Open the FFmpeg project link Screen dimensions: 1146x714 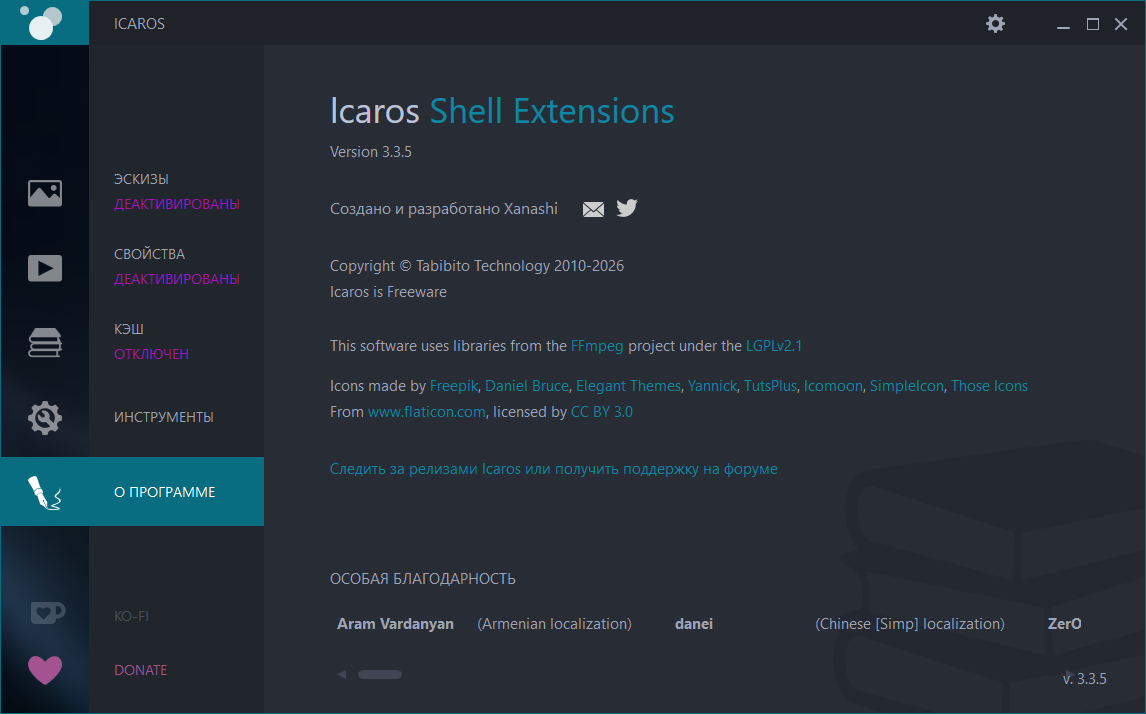(597, 346)
